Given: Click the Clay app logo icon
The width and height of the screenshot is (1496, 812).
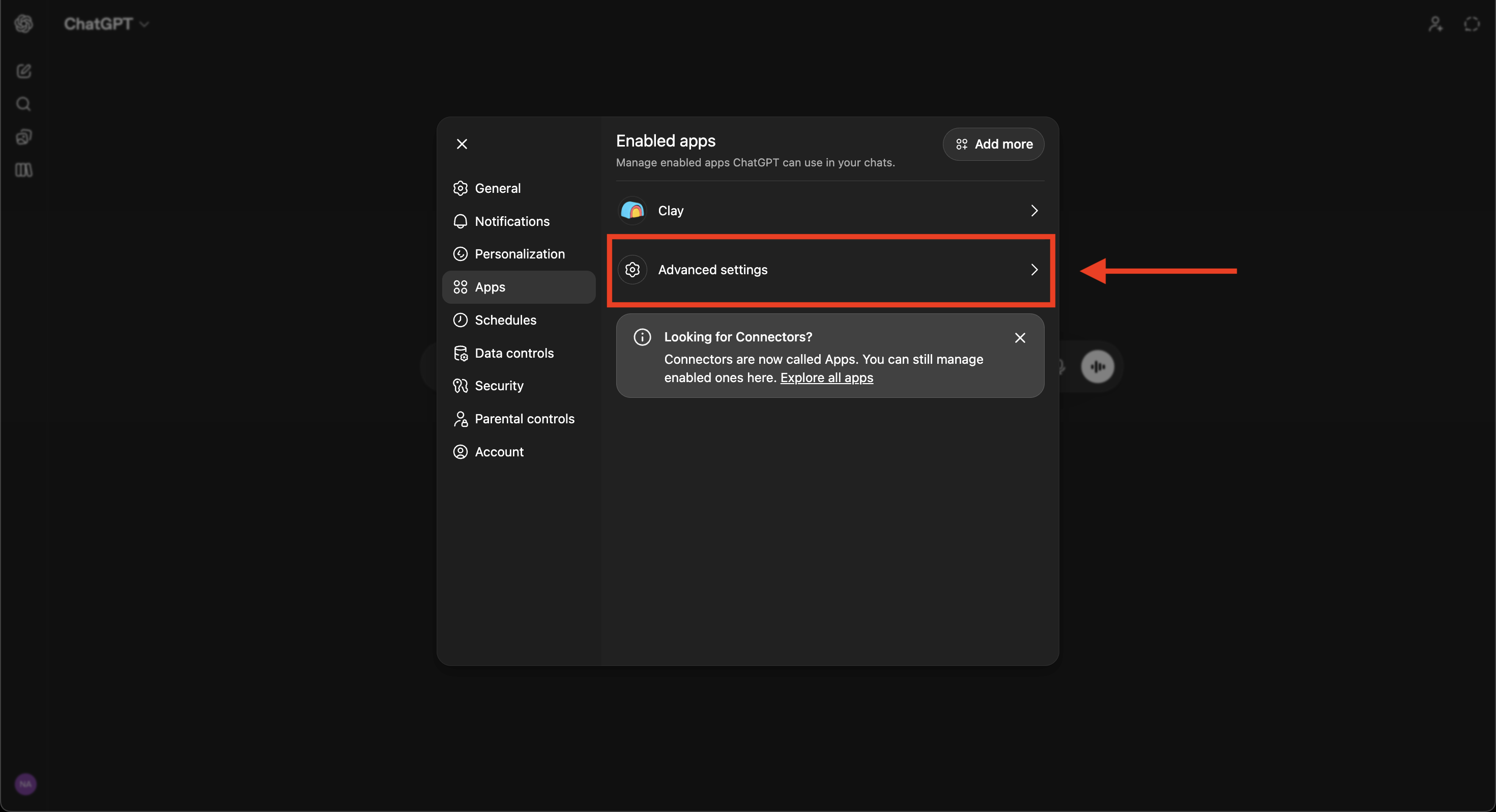Looking at the screenshot, I should [632, 210].
